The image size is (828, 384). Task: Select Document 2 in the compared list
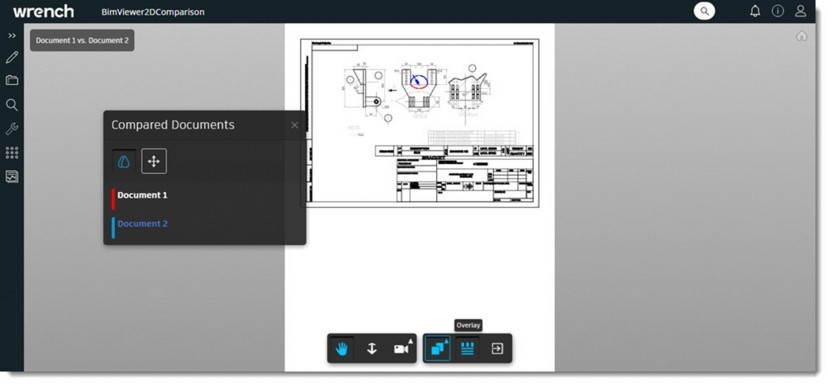142,224
